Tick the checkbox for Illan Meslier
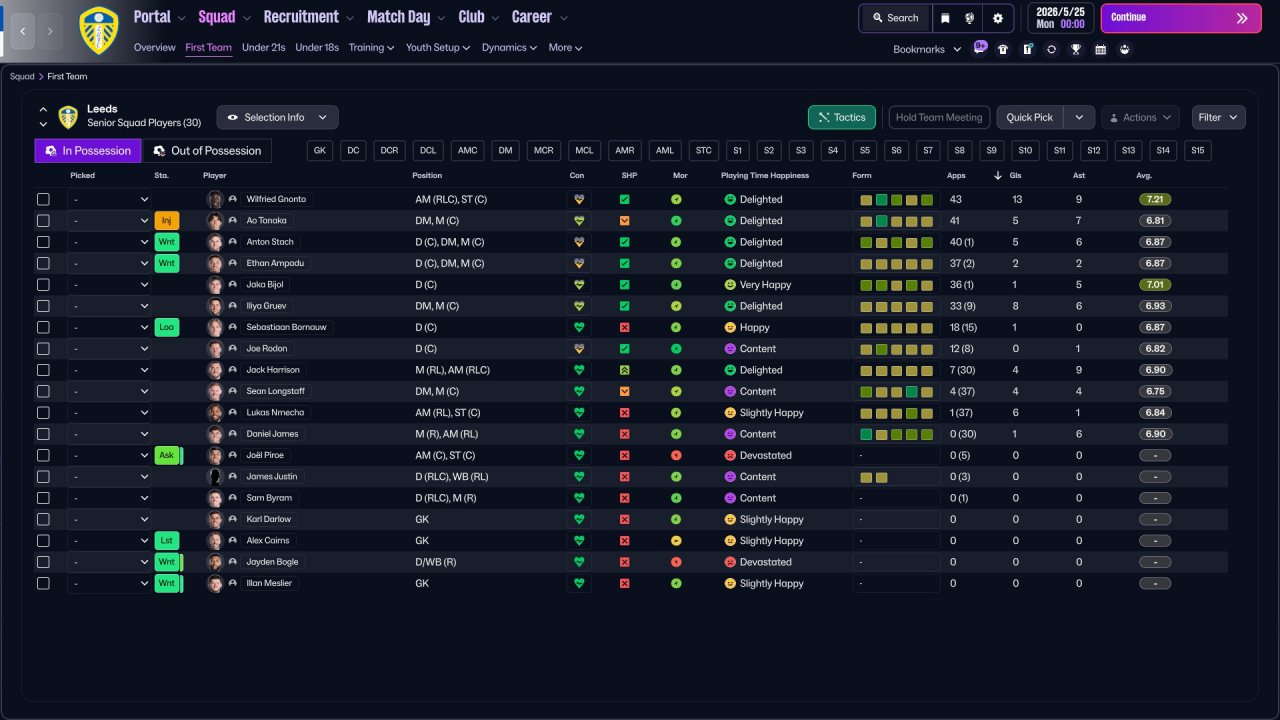This screenshot has width=1280, height=720. [43, 583]
